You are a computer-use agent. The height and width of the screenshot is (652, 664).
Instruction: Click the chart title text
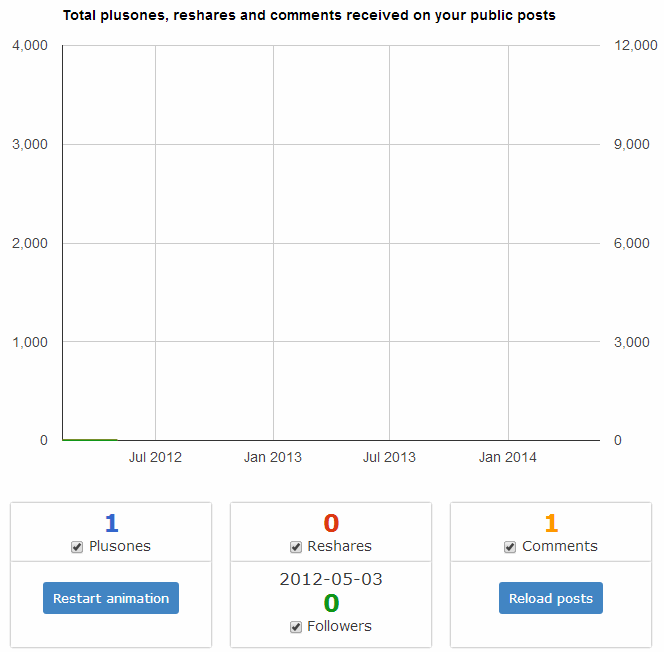309,15
